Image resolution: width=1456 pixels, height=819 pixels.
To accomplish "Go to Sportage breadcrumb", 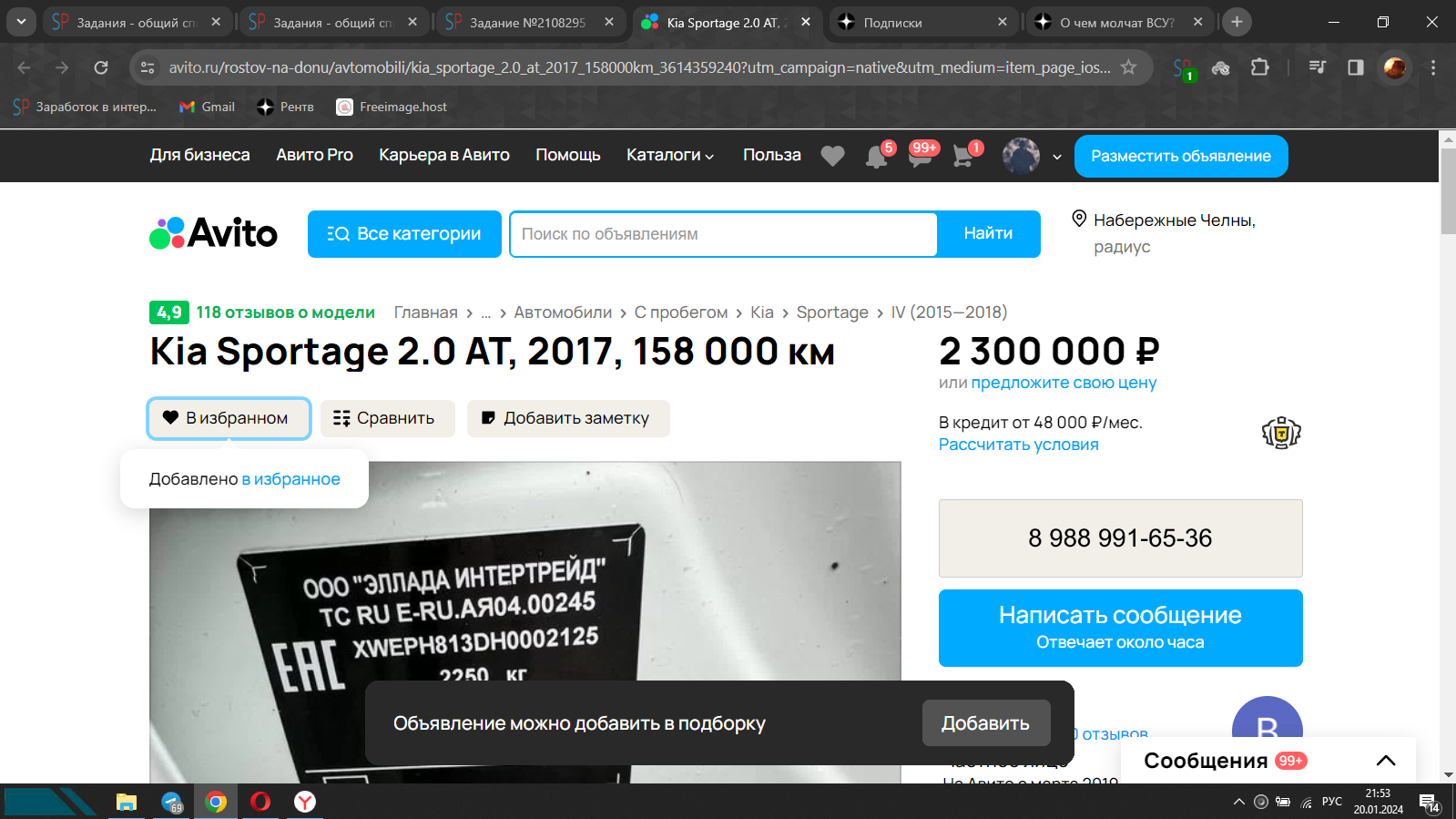I will tap(832, 312).
